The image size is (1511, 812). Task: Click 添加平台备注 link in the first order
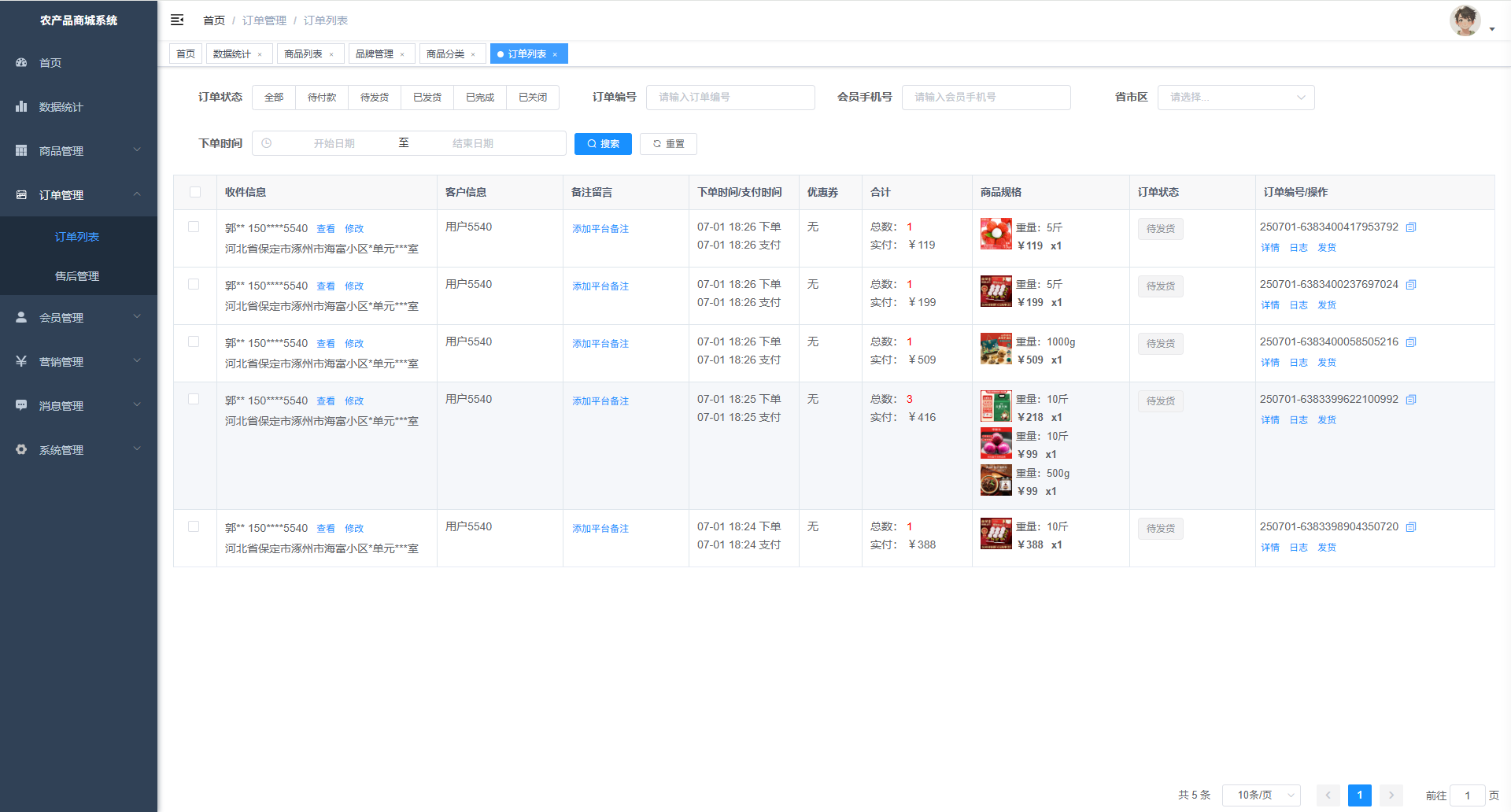tap(600, 229)
